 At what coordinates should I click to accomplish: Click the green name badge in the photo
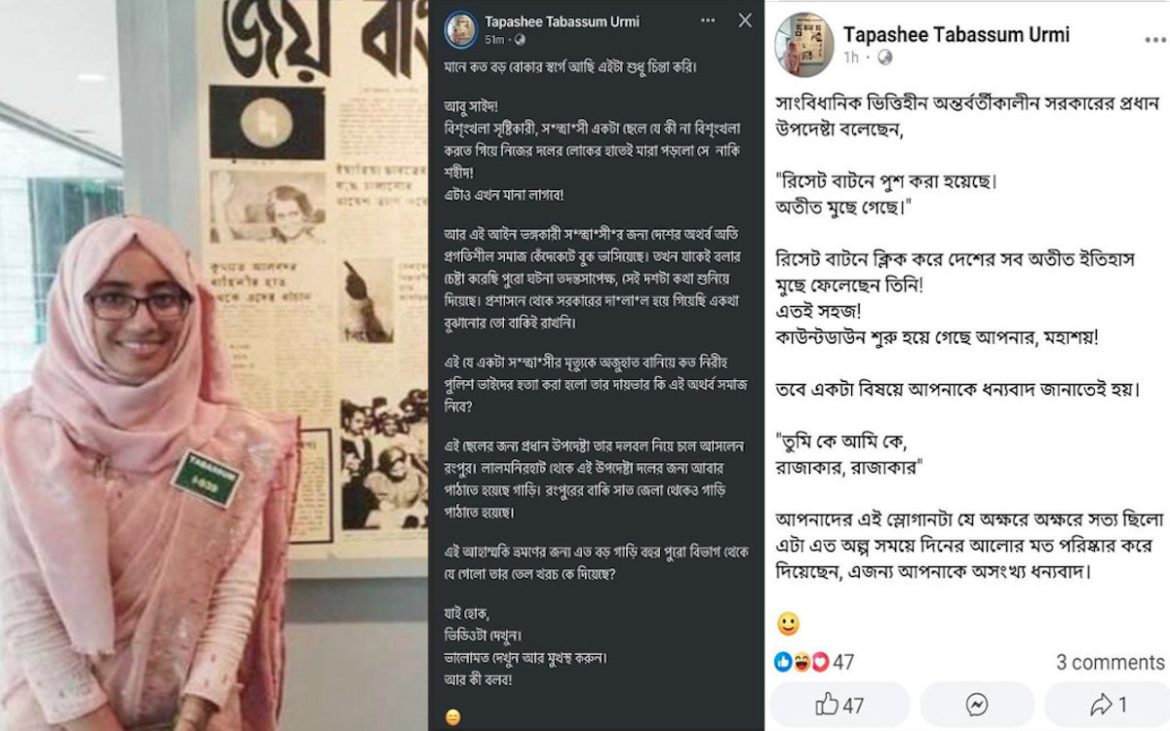coord(207,478)
